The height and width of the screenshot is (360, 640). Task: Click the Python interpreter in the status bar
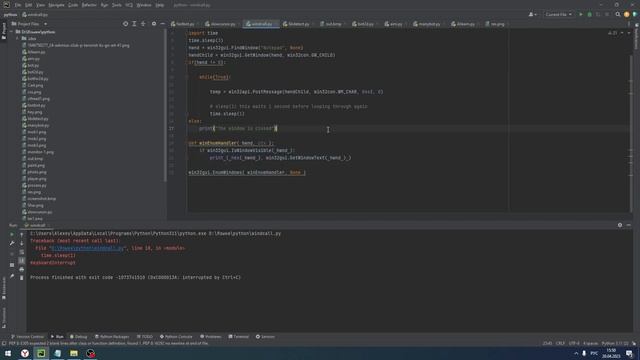tap(615, 344)
